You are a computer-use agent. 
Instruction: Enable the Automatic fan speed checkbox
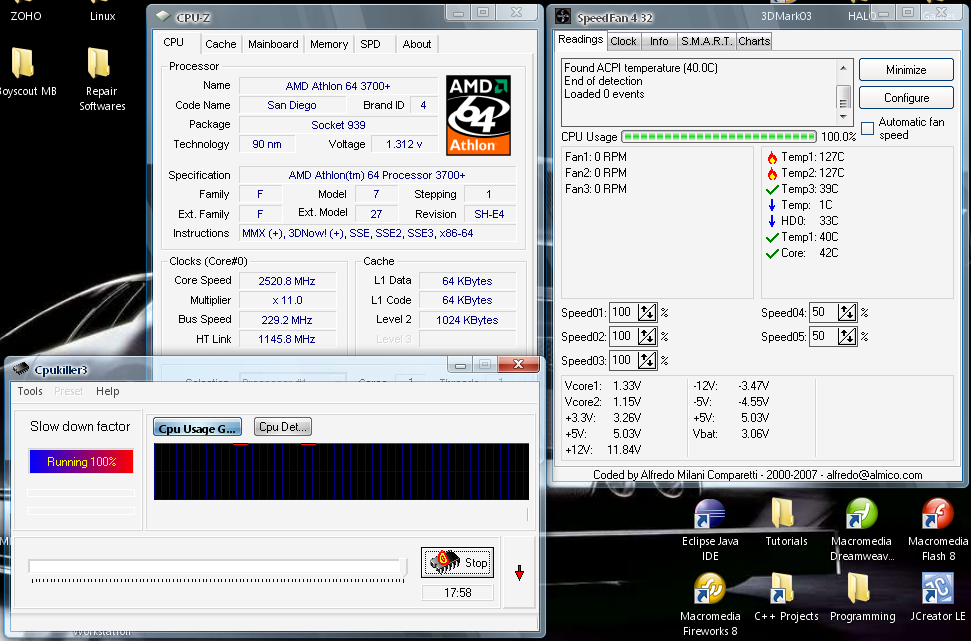tap(868, 128)
